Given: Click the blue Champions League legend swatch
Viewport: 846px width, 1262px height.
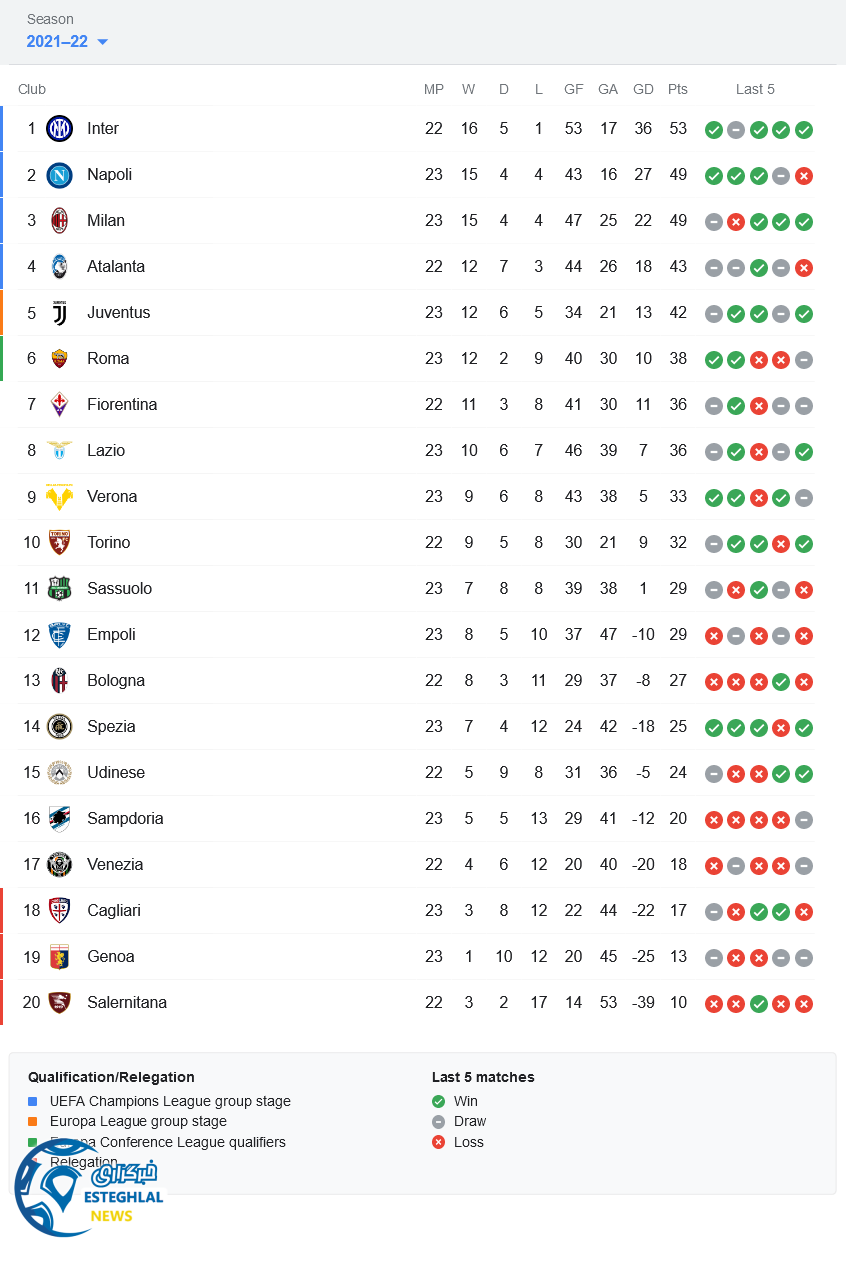Looking at the screenshot, I should (33, 1102).
